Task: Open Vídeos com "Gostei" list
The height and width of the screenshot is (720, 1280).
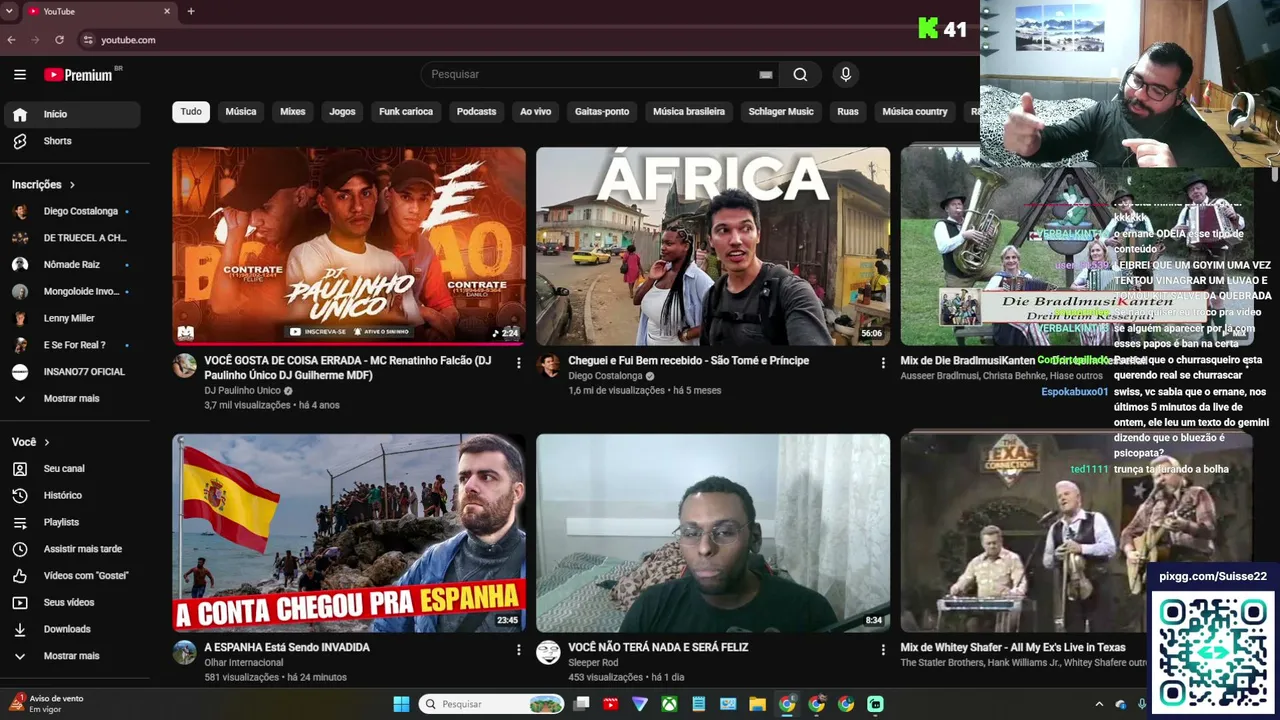Action: 72,576
